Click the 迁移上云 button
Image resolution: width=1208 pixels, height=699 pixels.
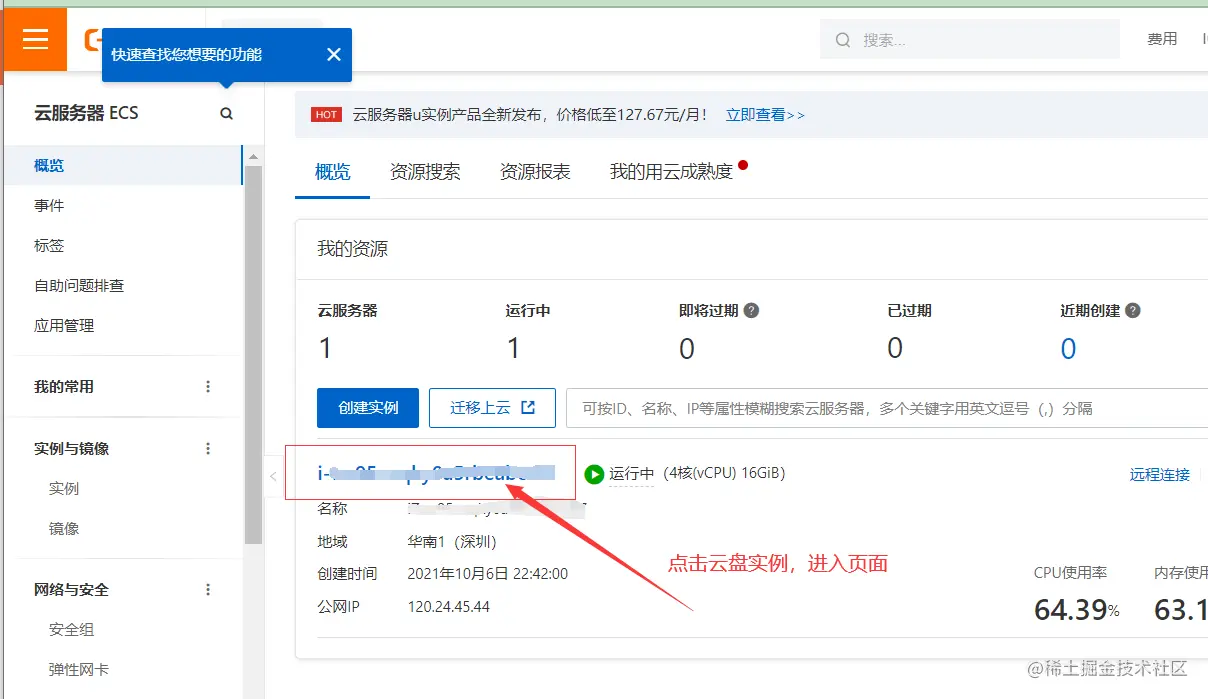coord(492,408)
